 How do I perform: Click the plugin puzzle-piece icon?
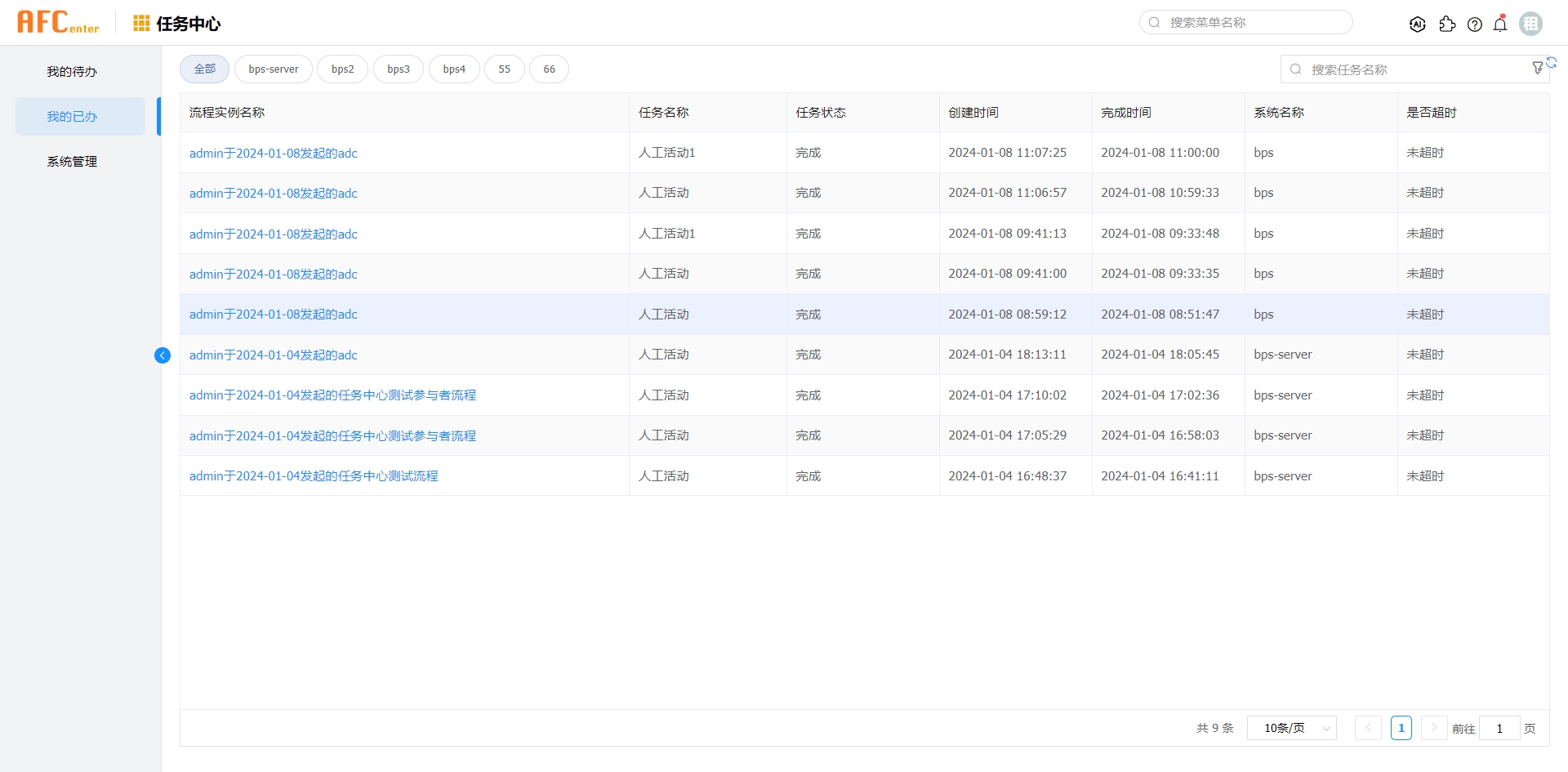pos(1447,24)
